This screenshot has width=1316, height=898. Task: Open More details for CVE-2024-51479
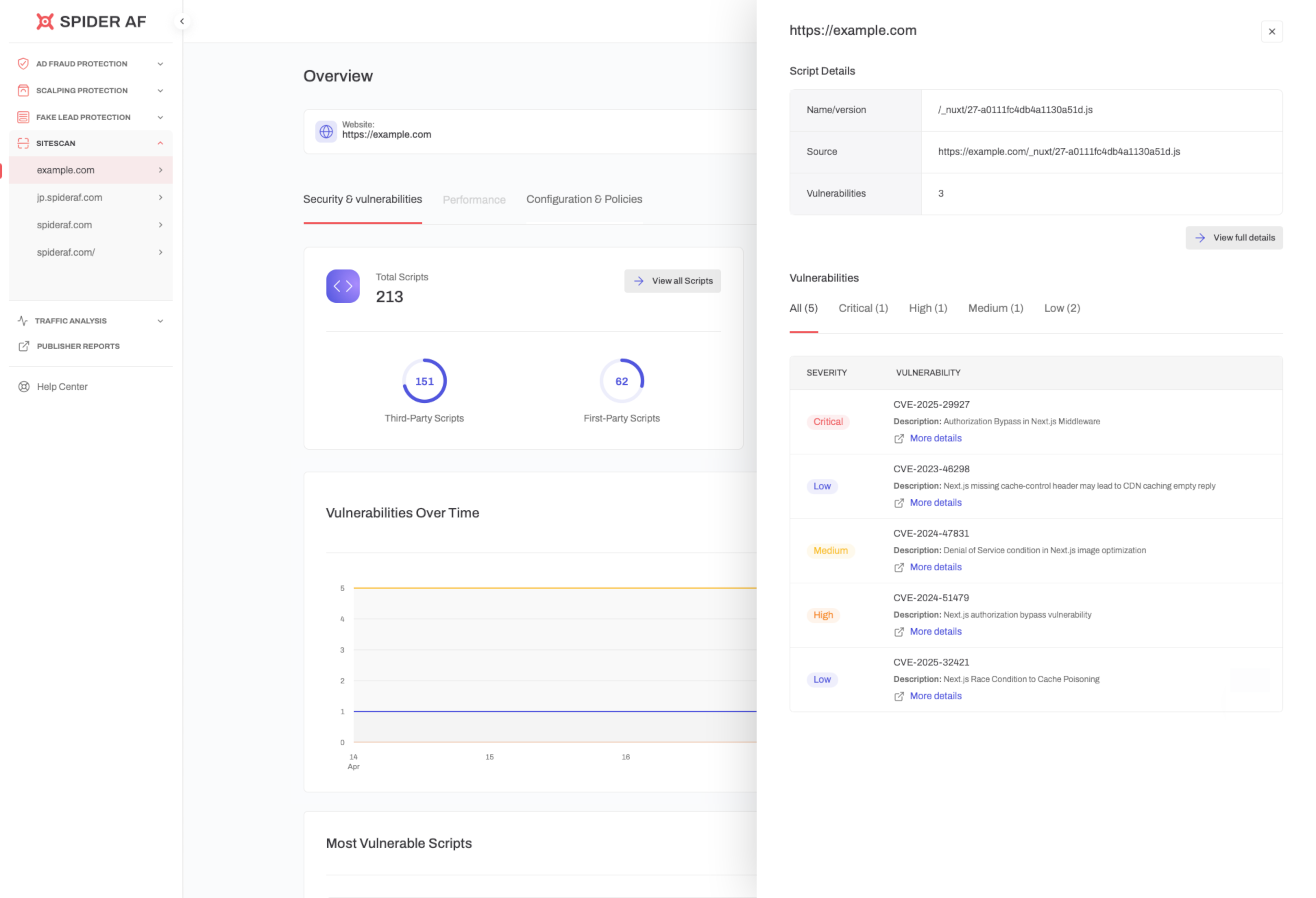936,631
